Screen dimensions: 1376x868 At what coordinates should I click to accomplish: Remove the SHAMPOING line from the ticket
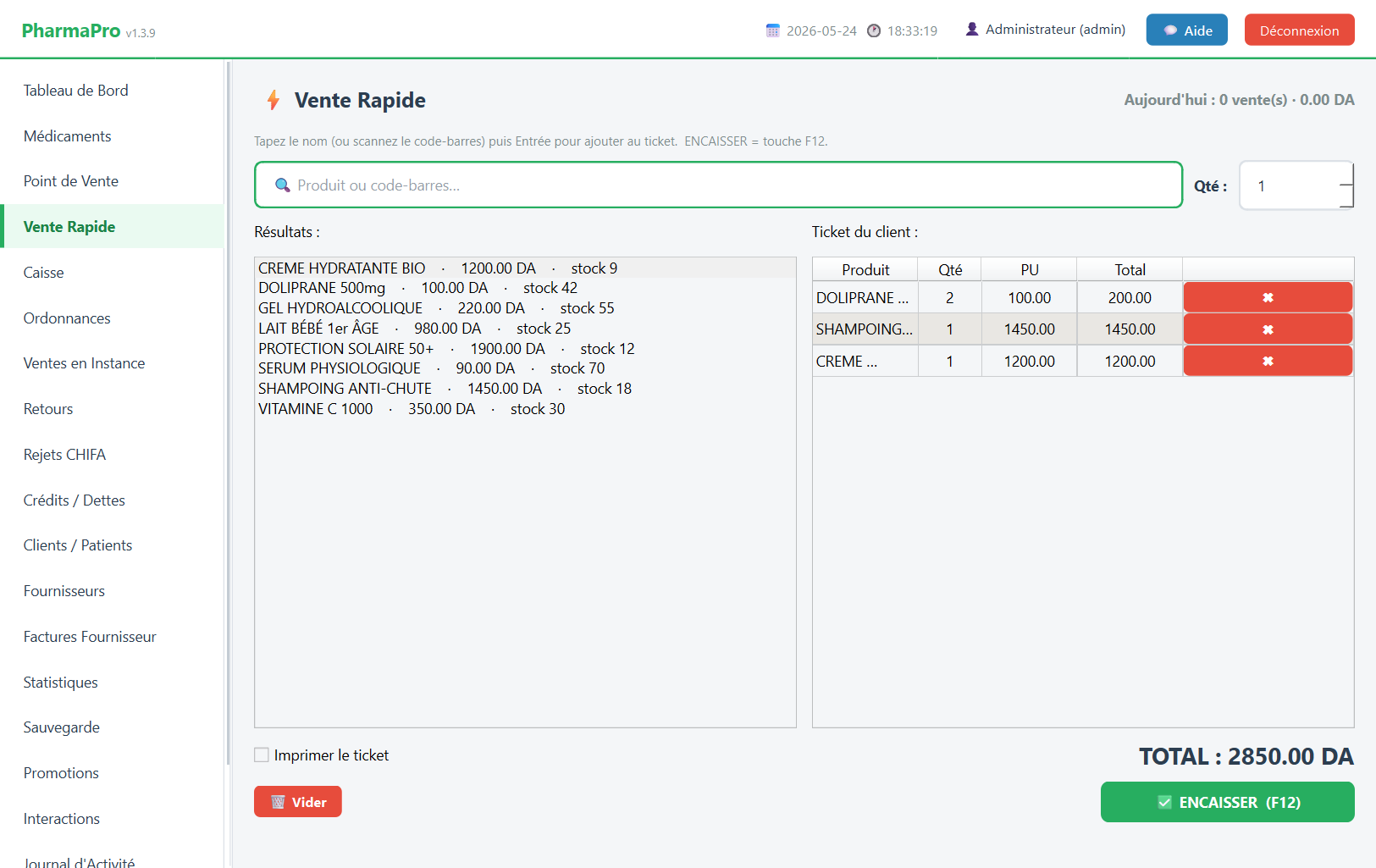pyautogui.click(x=1268, y=329)
